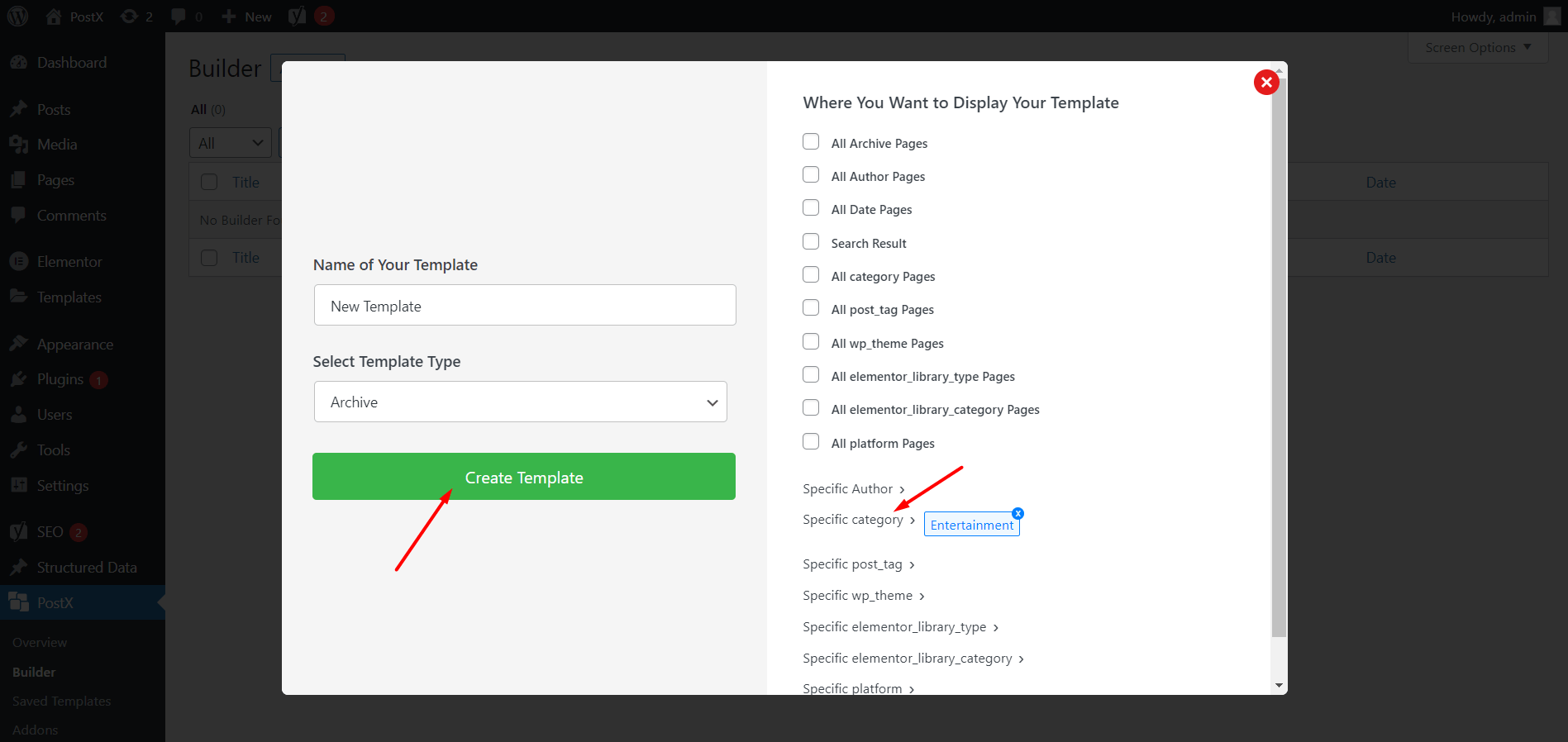Open the updates icon in admin bar
The height and width of the screenshot is (742, 1568).
pyautogui.click(x=129, y=17)
